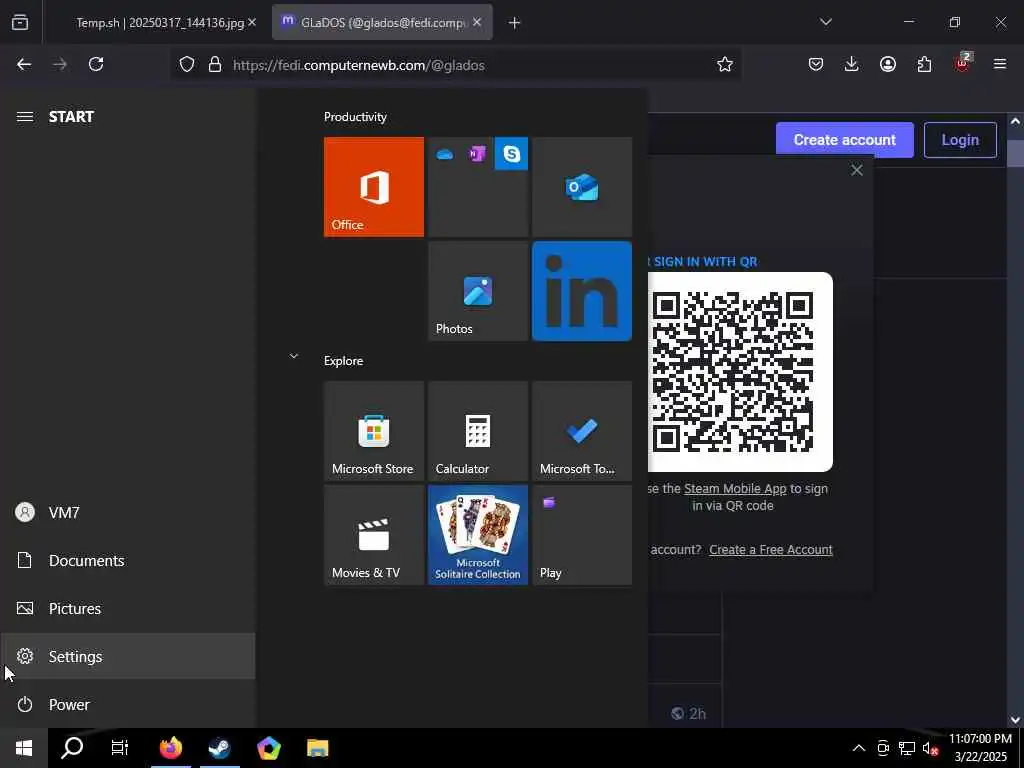Click the muted volume tray icon
This screenshot has height=768, width=1024.
pyautogui.click(x=930, y=748)
